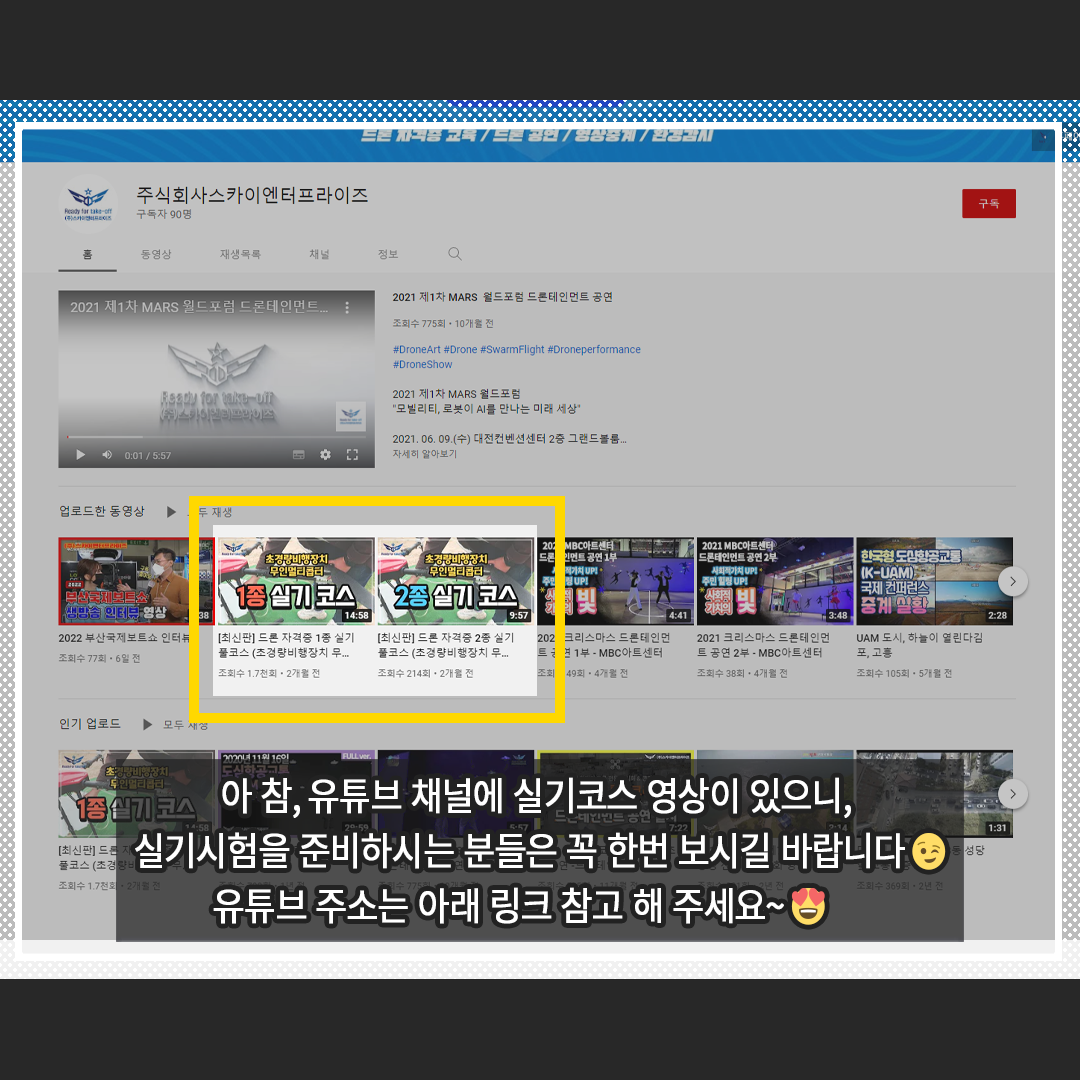Mute the featured video volume icon
The image size is (1080, 1080).
coord(107,455)
